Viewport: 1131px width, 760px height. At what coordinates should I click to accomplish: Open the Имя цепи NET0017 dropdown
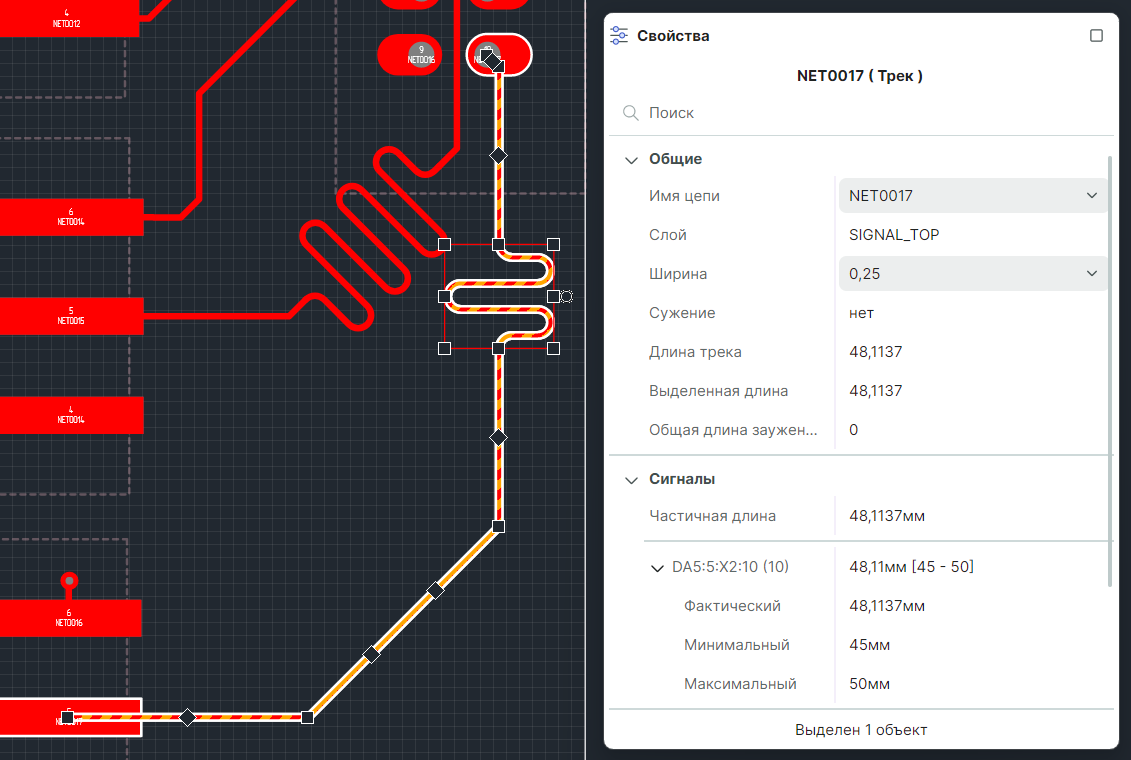[x=972, y=195]
